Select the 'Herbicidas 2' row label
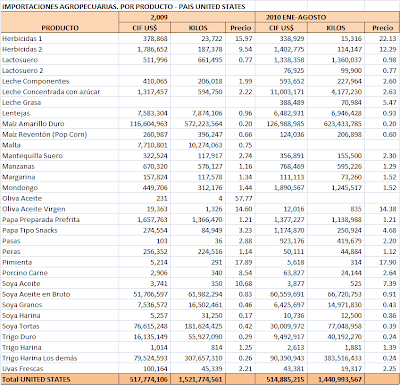The image size is (400, 385). pyautogui.click(x=60, y=49)
